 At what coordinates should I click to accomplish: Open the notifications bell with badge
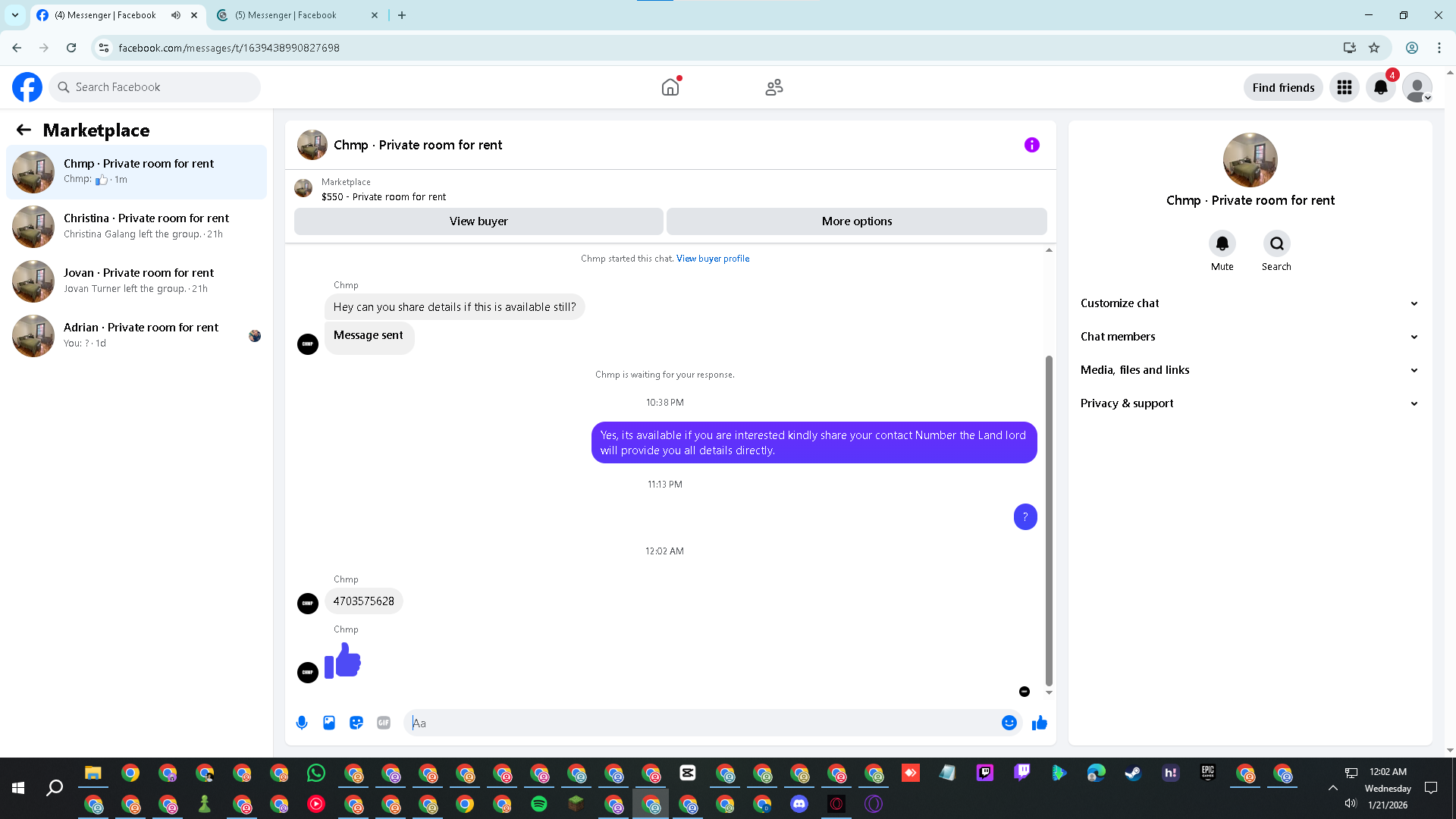[x=1381, y=87]
